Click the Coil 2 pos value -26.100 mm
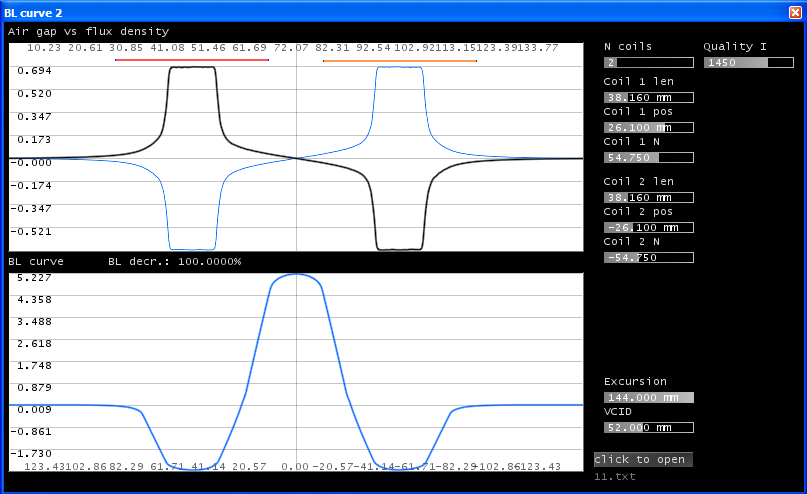The width and height of the screenshot is (807, 494). (x=648, y=227)
